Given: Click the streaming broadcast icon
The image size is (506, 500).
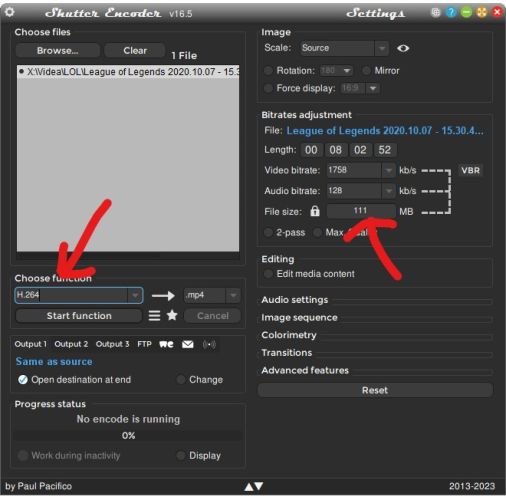Looking at the screenshot, I should pos(209,344).
